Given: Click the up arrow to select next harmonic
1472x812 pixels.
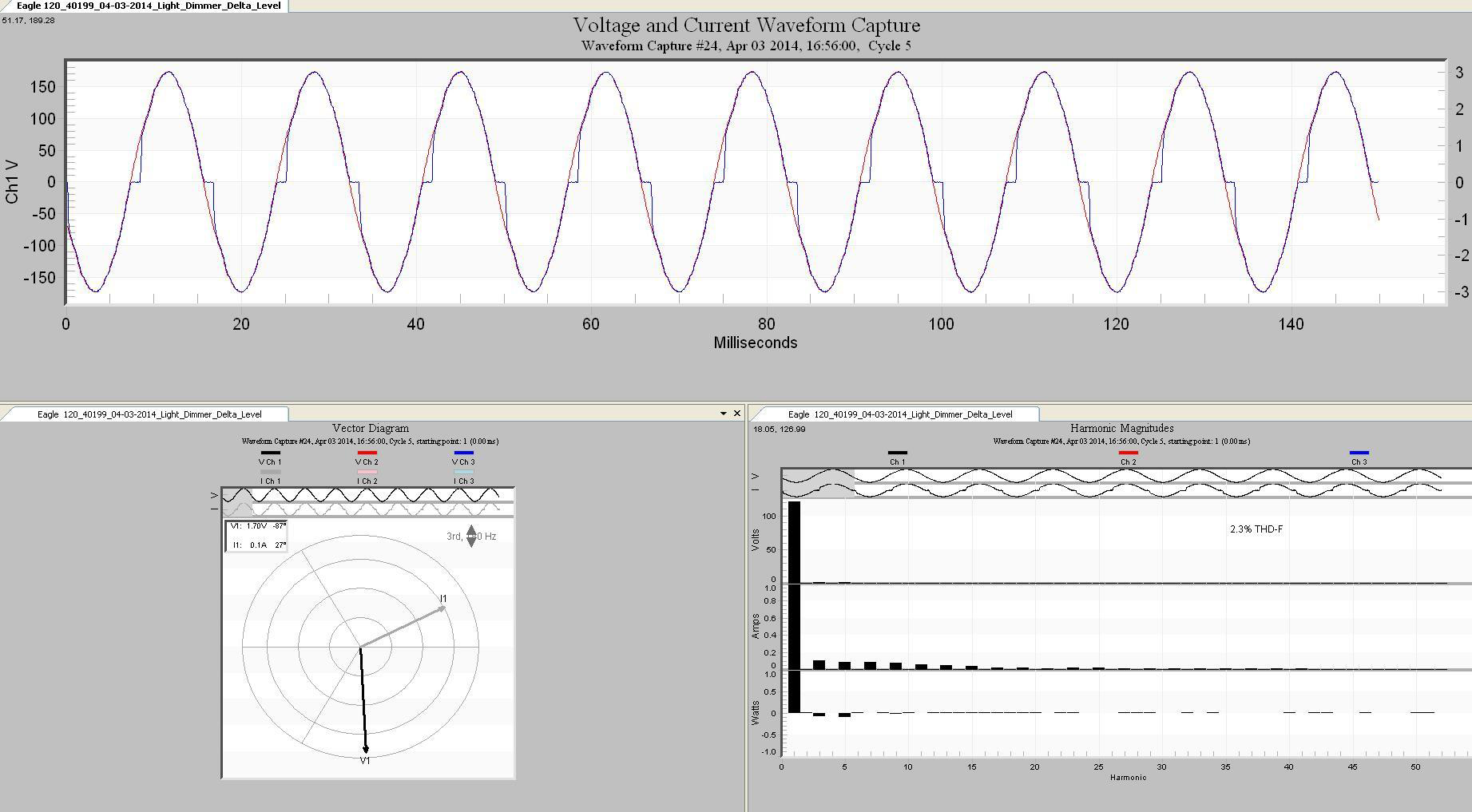Looking at the screenshot, I should click(x=471, y=530).
